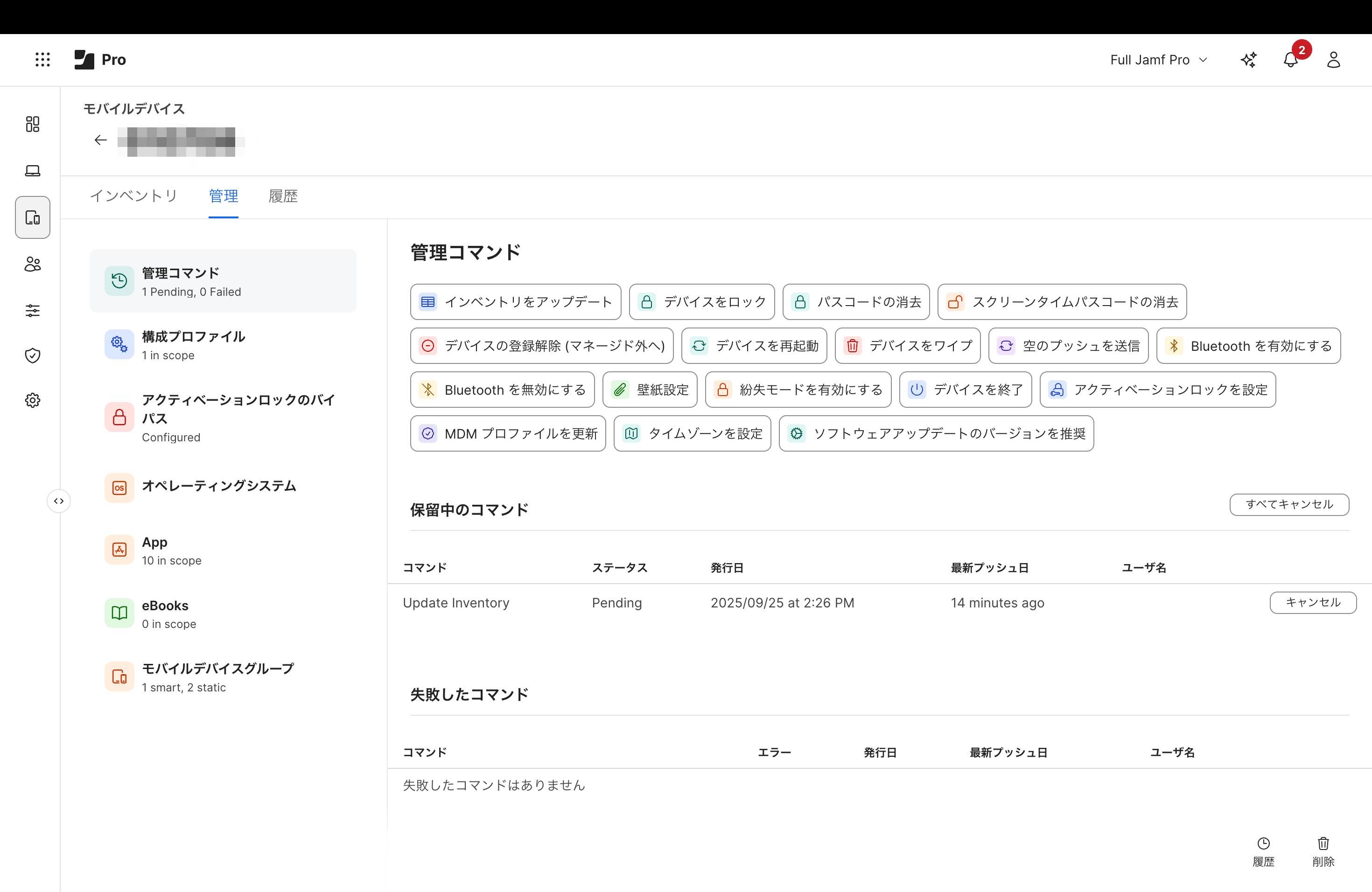Screen dimensions: 1372x892
Task: Open the user account profile icon
Action: point(1333,60)
